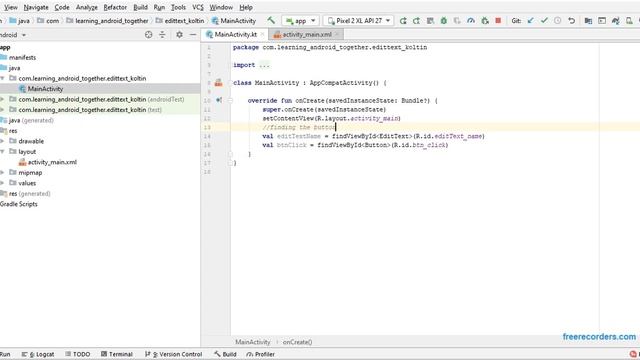The width and height of the screenshot is (640, 360).
Task: Open the Project panel settings gear
Action: tap(179, 35)
